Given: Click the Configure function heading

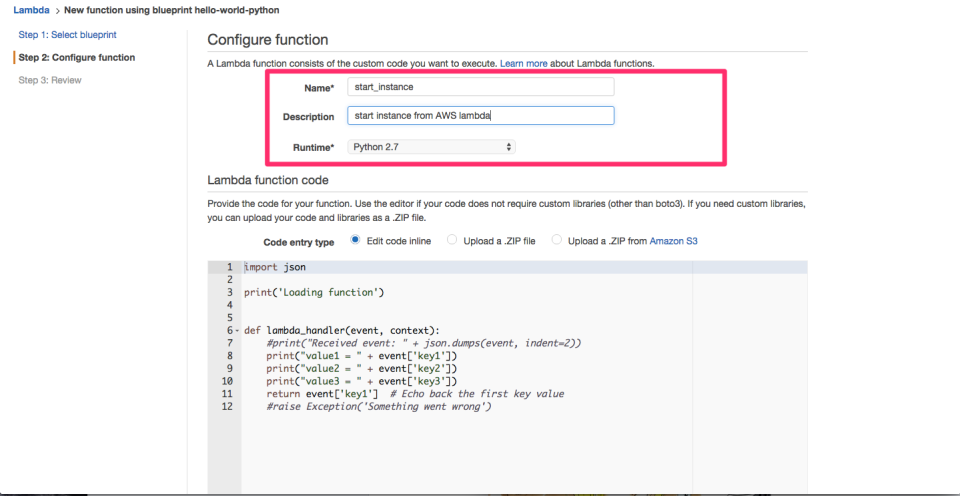Looking at the screenshot, I should pos(268,40).
